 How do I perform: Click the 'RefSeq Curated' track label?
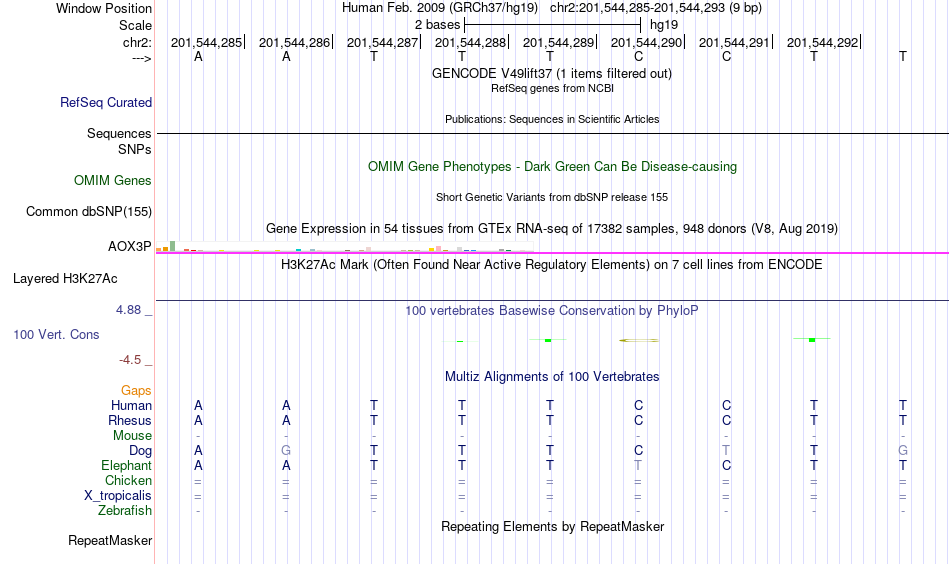click(106, 102)
